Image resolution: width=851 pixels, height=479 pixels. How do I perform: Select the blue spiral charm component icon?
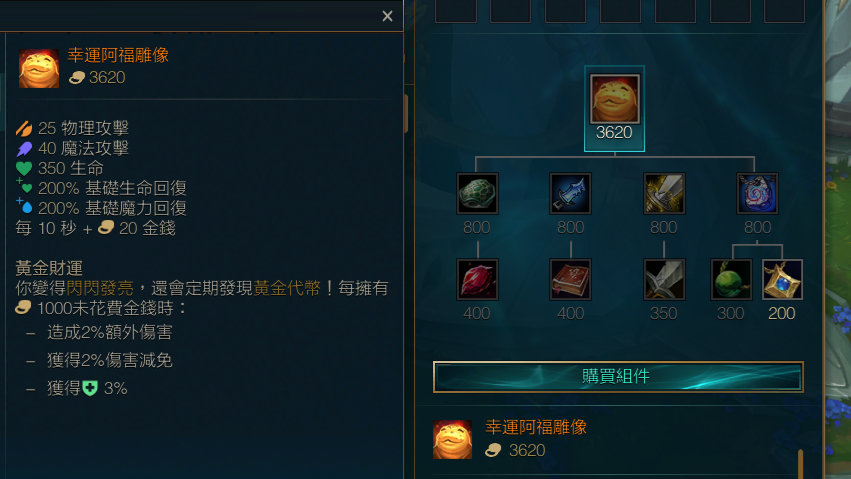pyautogui.click(x=757, y=194)
